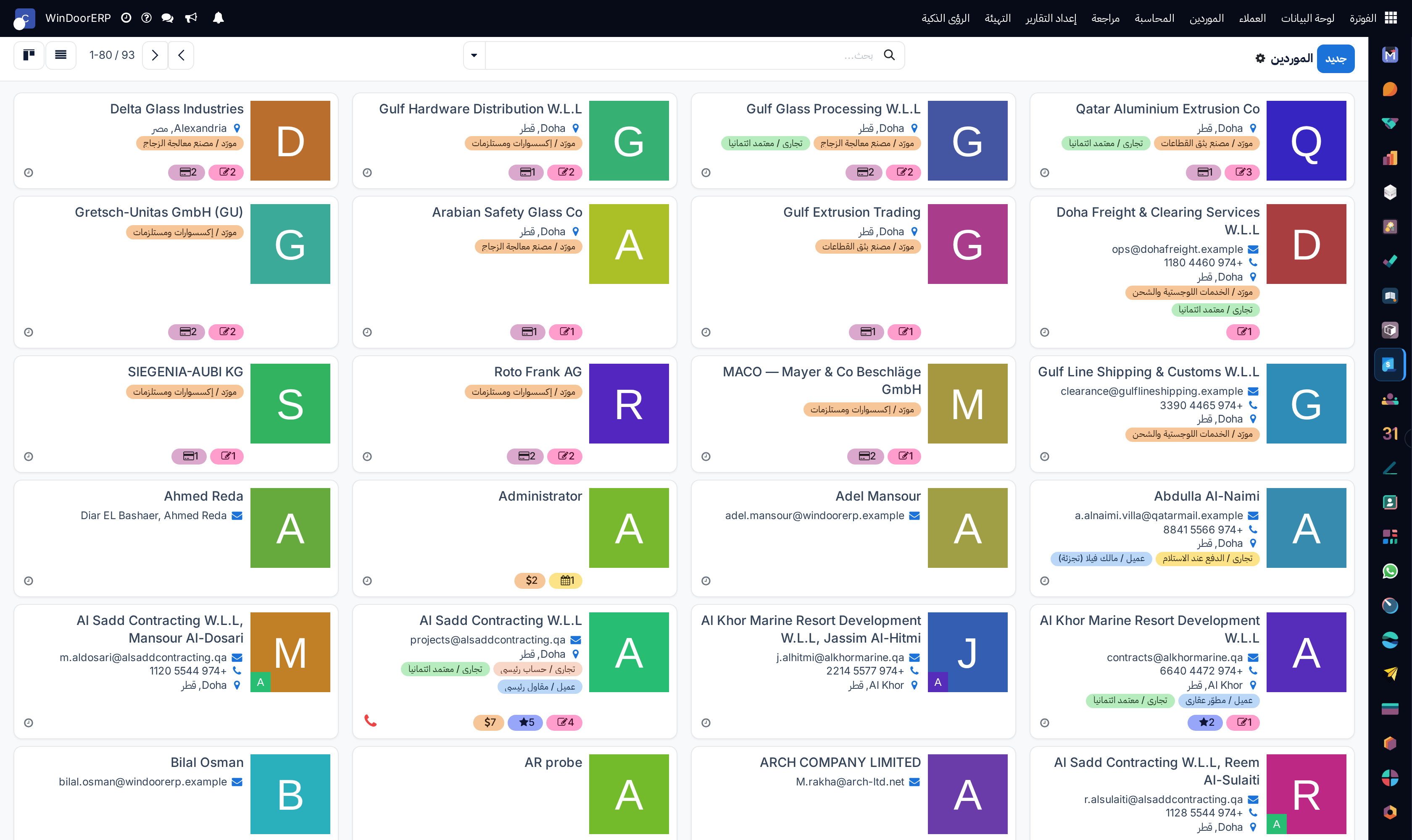Click the Roto Frank AG avatar
Screen dimensions: 1412x840
tap(629, 403)
